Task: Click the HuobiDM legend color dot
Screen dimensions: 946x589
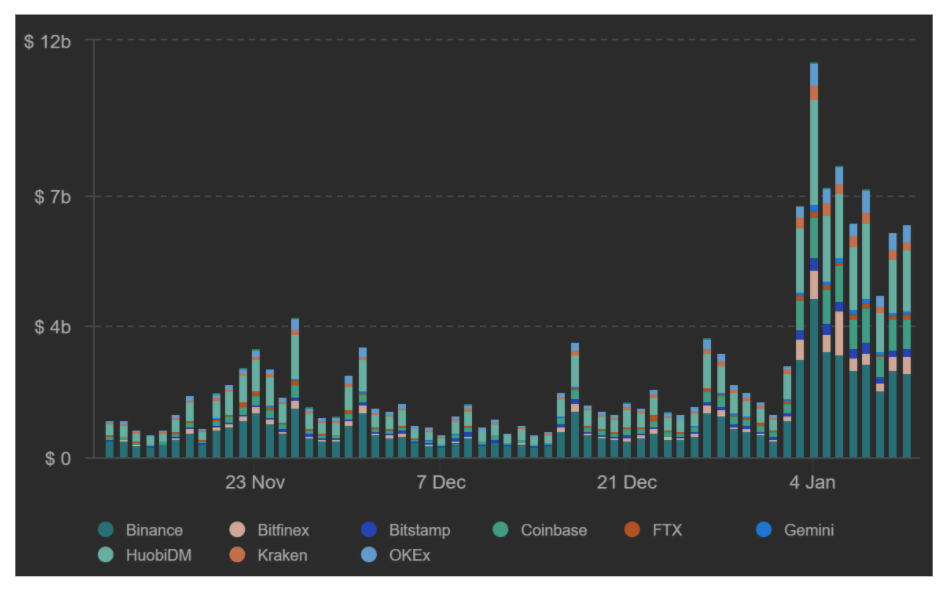Action: tap(106, 555)
